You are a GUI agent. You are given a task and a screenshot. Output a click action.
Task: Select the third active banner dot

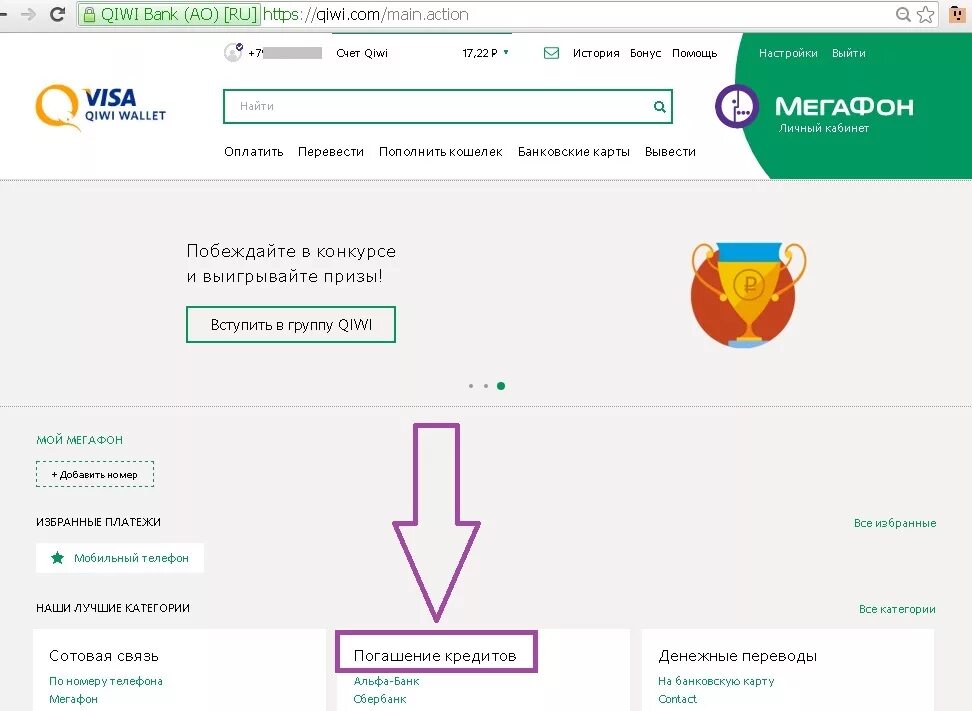501,386
